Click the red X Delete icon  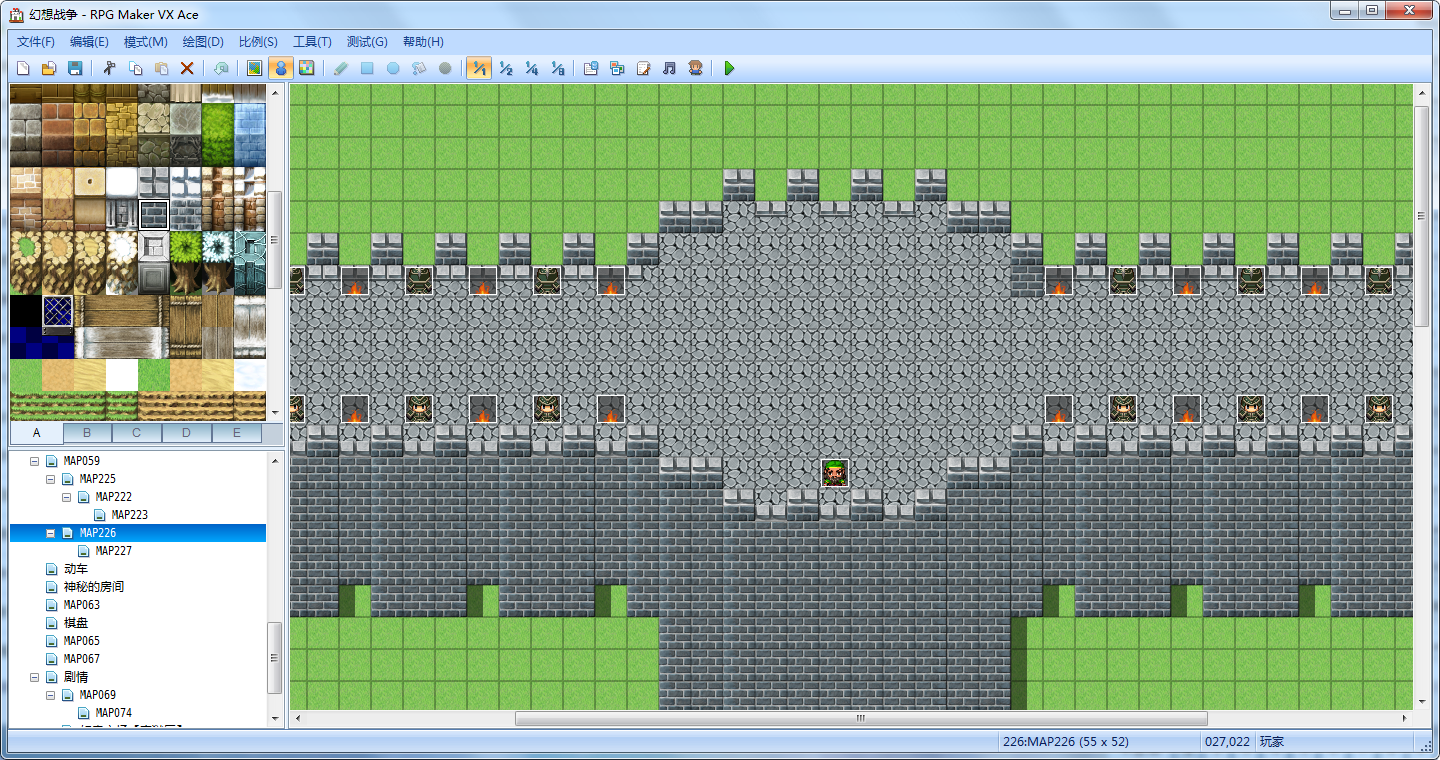[187, 68]
